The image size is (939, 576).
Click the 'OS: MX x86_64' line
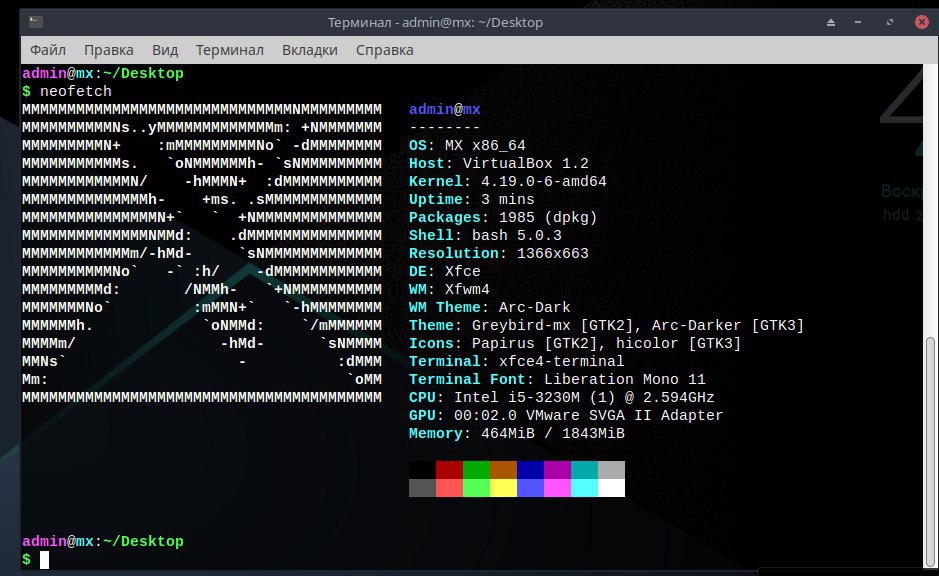467,145
